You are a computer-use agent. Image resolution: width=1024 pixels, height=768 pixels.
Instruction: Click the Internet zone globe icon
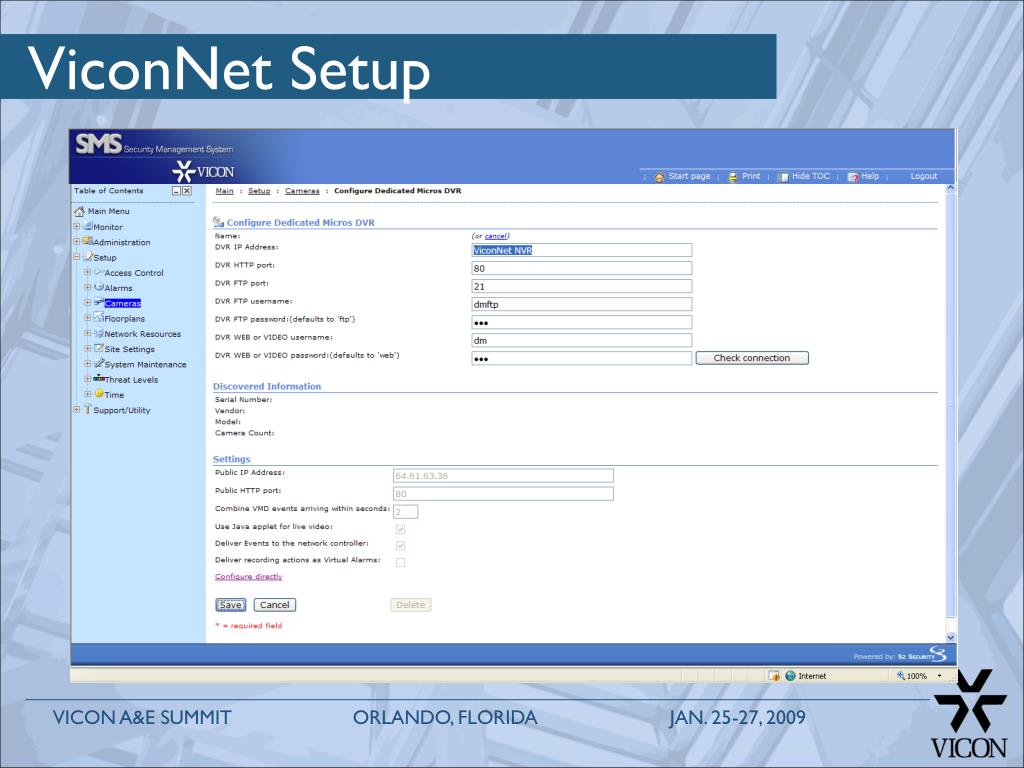pos(790,676)
